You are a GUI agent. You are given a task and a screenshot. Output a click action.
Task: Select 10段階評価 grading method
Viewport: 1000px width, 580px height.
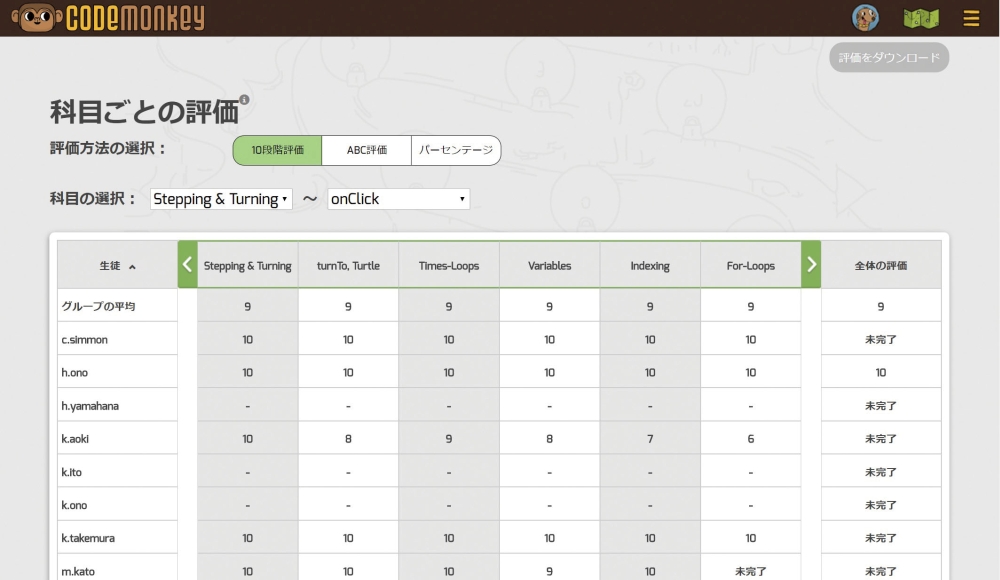click(x=277, y=150)
